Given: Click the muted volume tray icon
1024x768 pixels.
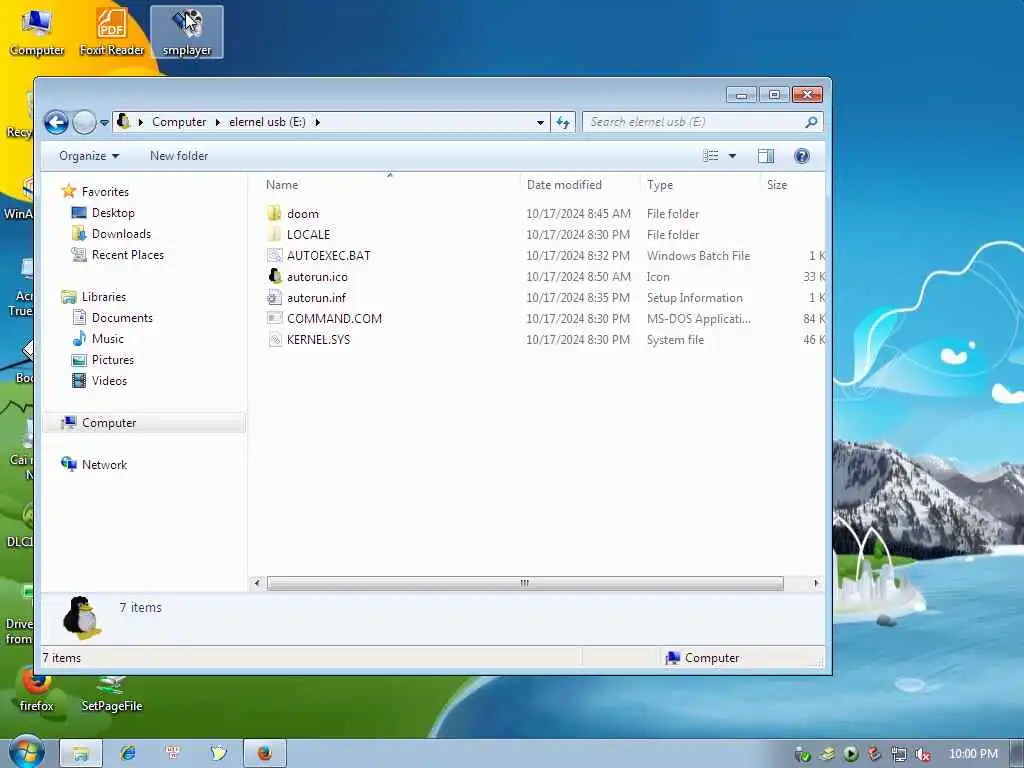Looking at the screenshot, I should click(922, 754).
